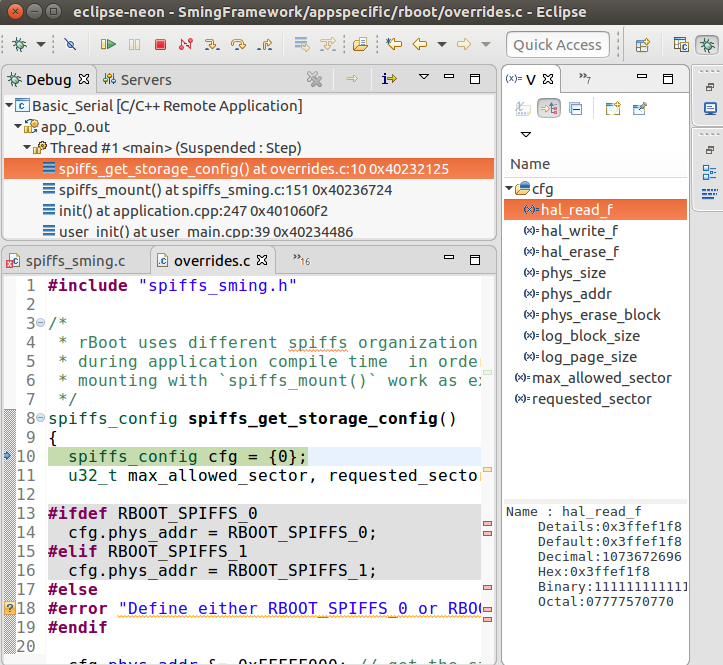
Task: Open the Debug view menu triangle
Action: [424, 77]
